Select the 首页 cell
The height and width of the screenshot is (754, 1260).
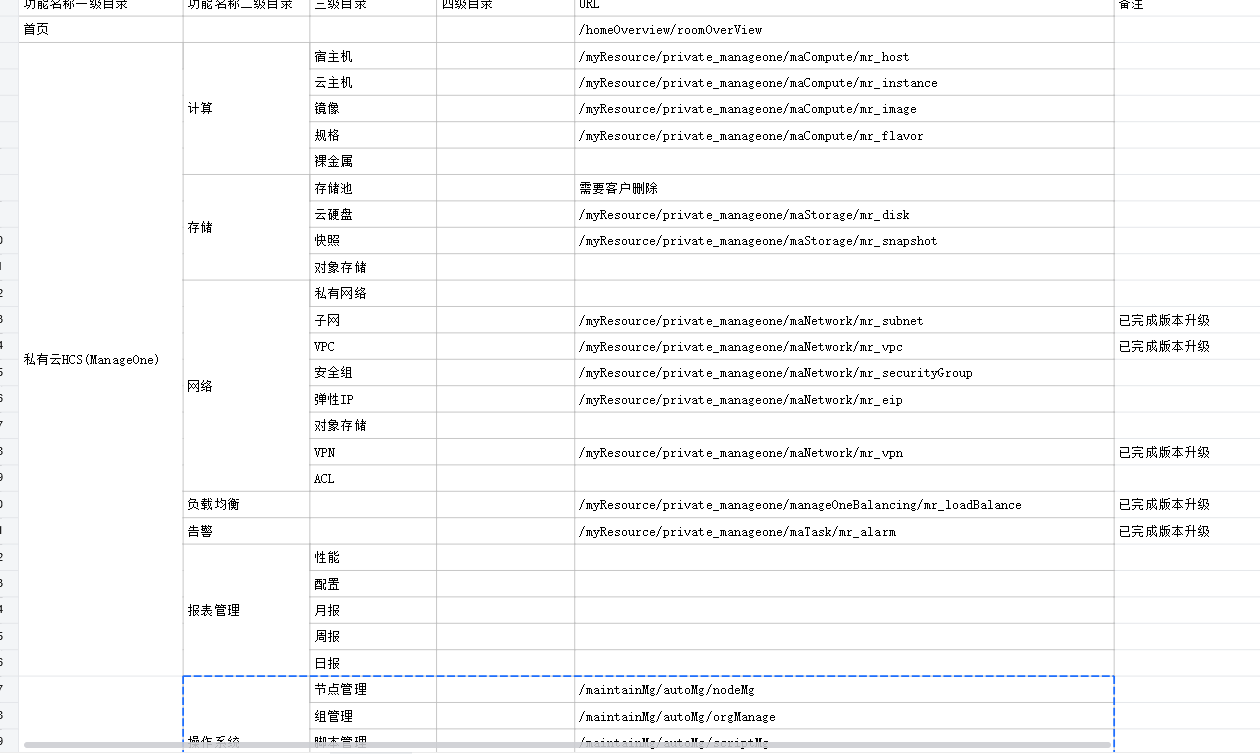coord(100,30)
